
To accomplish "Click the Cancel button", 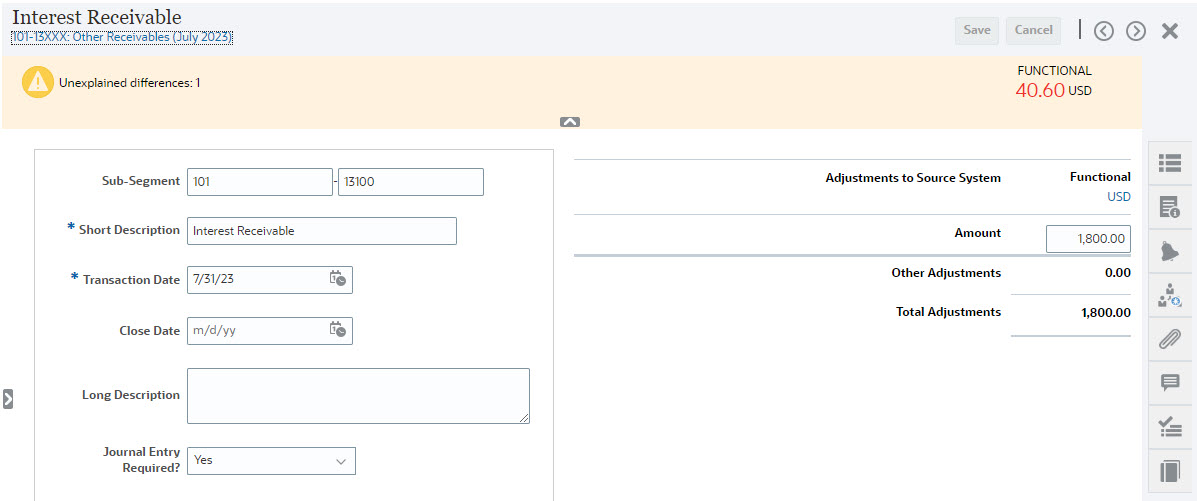I will pyautogui.click(x=1033, y=30).
